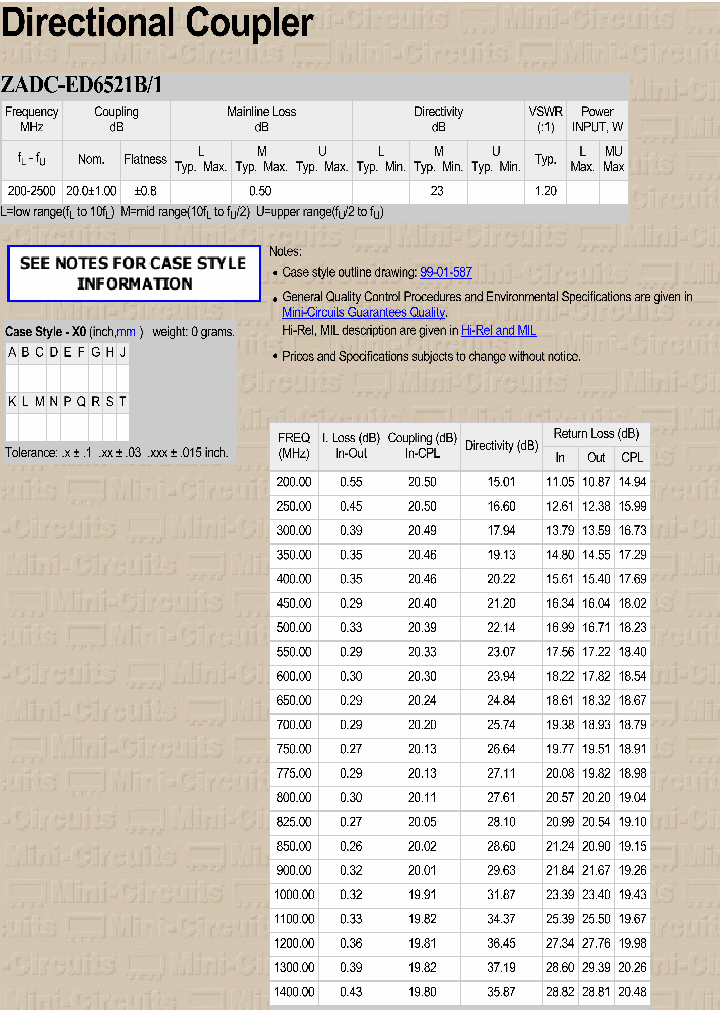This screenshot has height=1012, width=720.
Task: Click the Directivity (dB) data column header
Action: [501, 445]
